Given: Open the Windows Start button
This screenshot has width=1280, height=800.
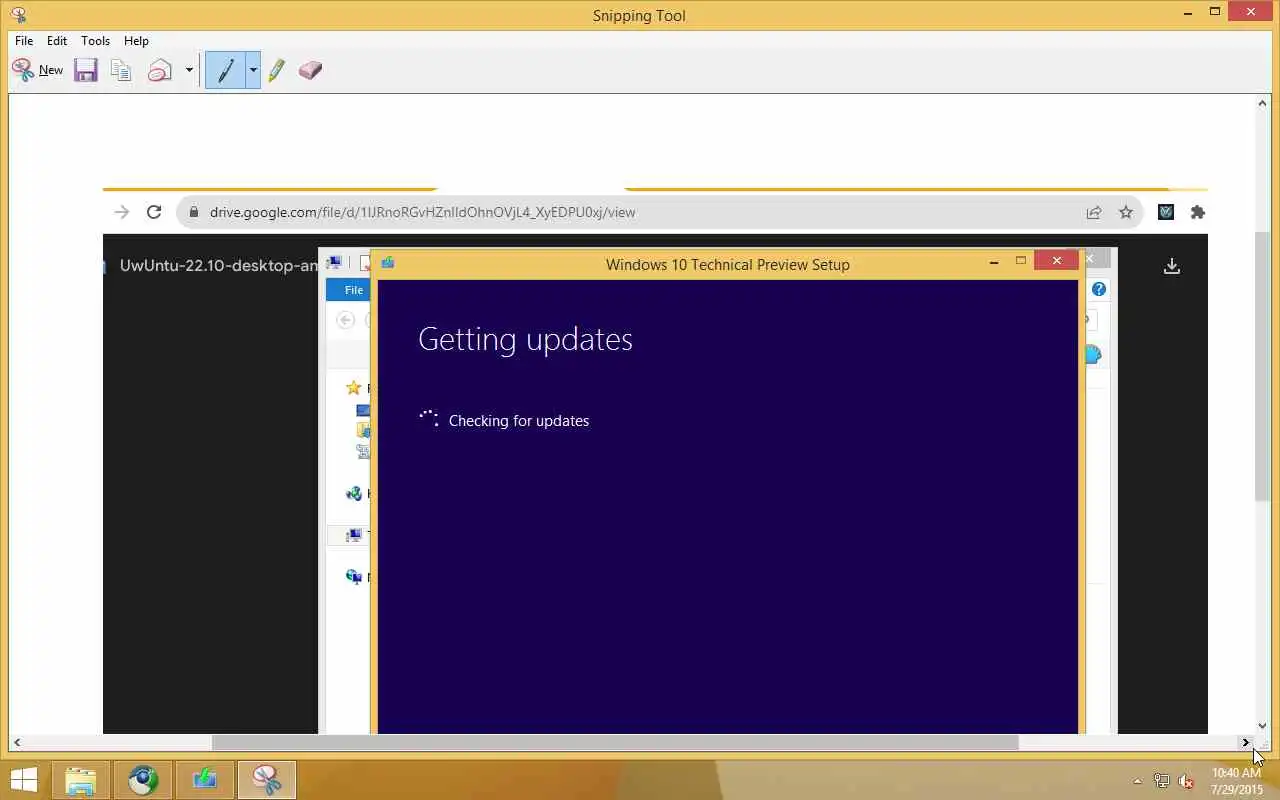Looking at the screenshot, I should 24,780.
